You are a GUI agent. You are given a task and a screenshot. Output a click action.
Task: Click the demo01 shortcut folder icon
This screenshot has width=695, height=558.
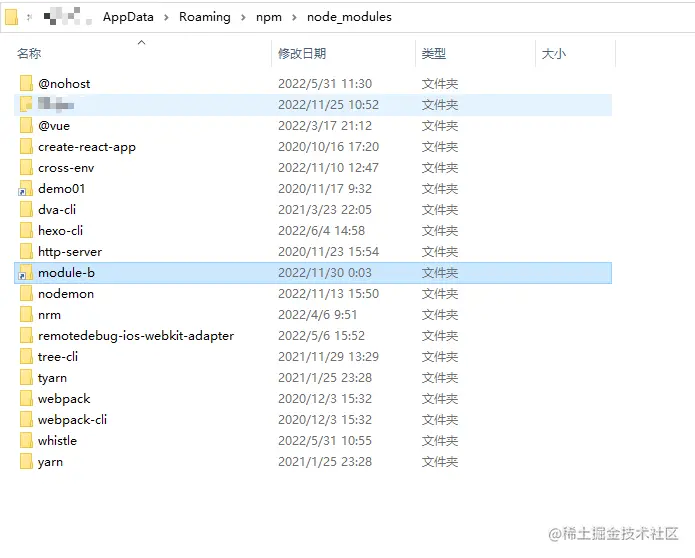(25, 188)
